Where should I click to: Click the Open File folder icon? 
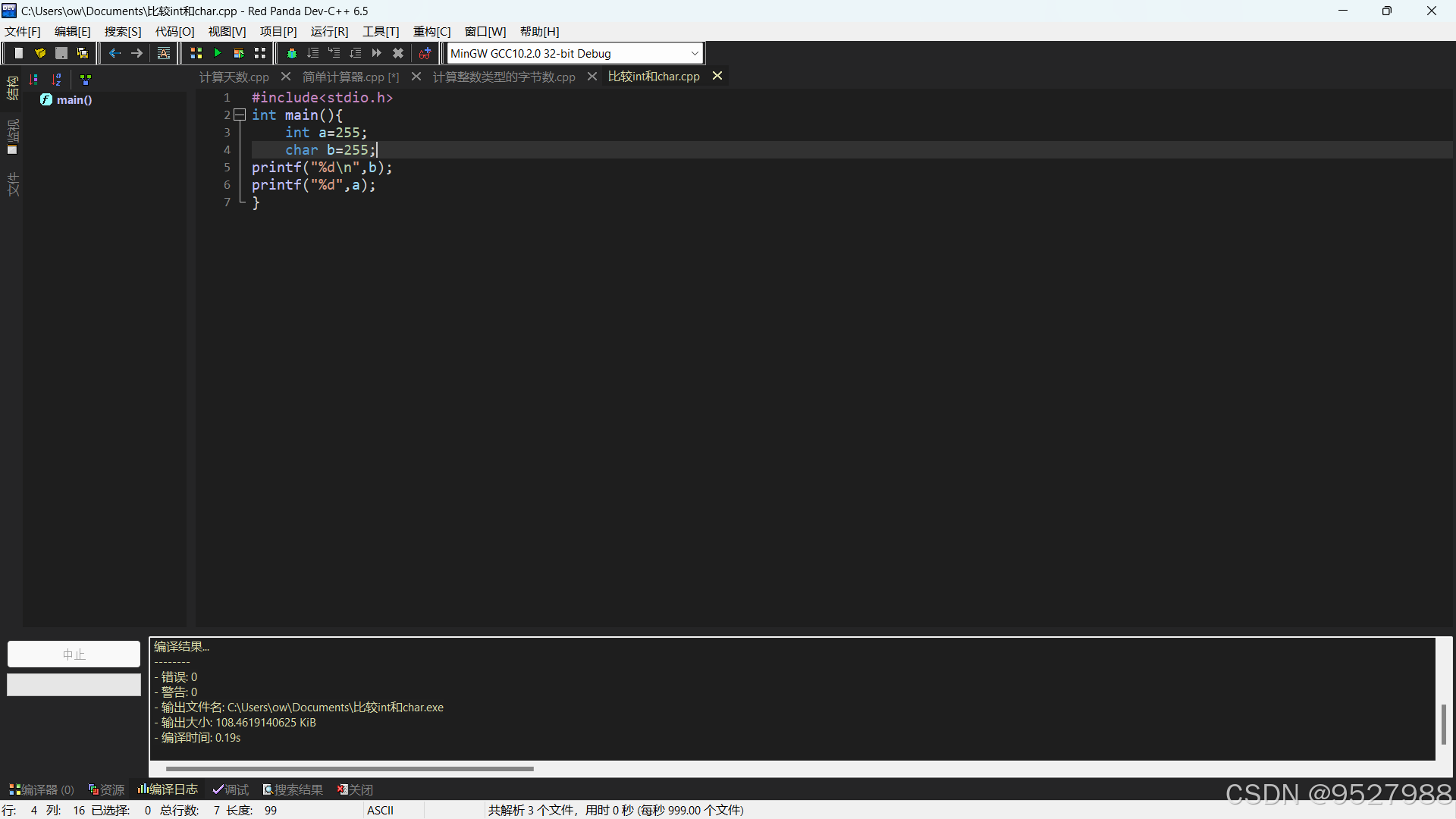coord(40,53)
